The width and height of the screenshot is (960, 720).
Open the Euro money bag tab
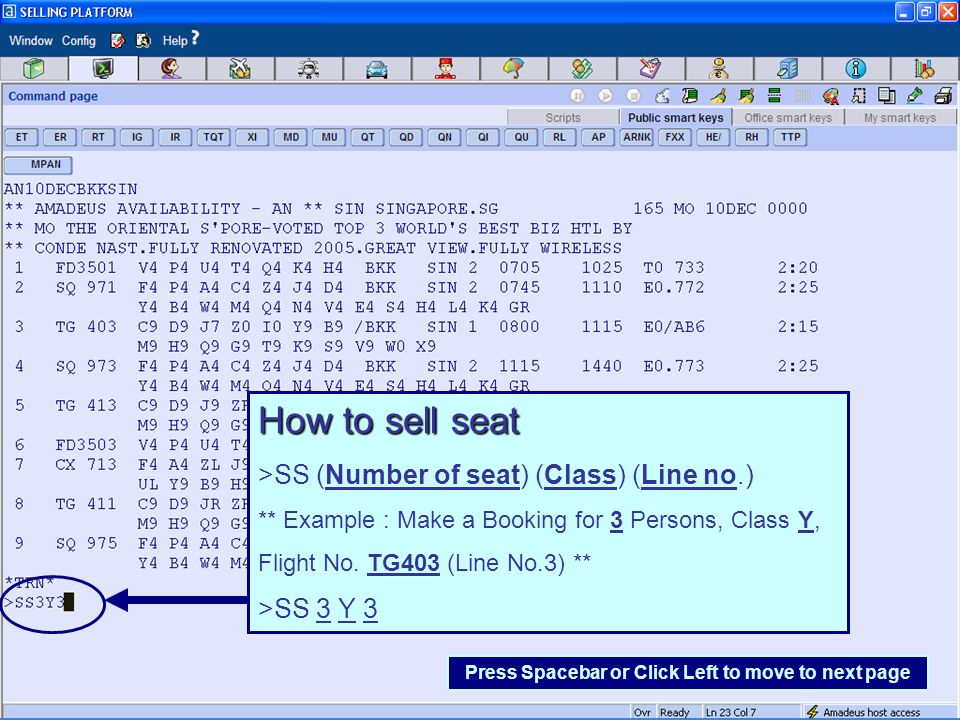pyautogui.click(x=719, y=69)
